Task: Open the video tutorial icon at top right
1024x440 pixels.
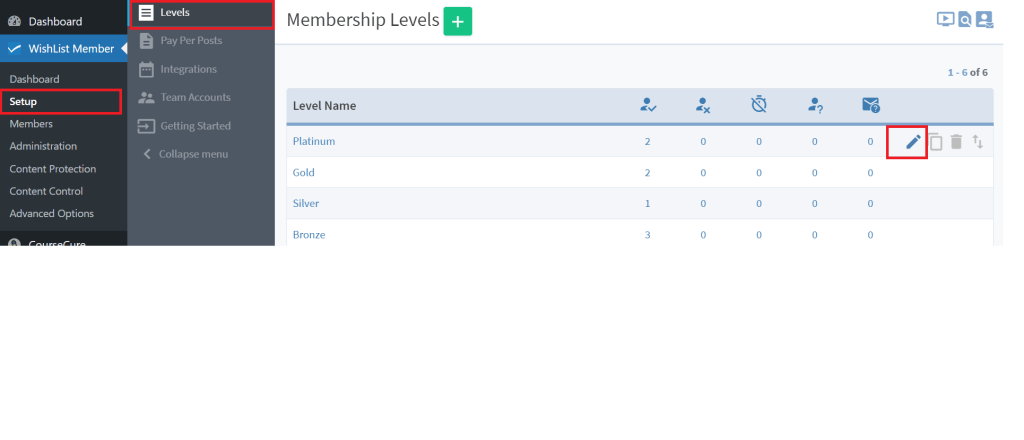Action: [945, 19]
